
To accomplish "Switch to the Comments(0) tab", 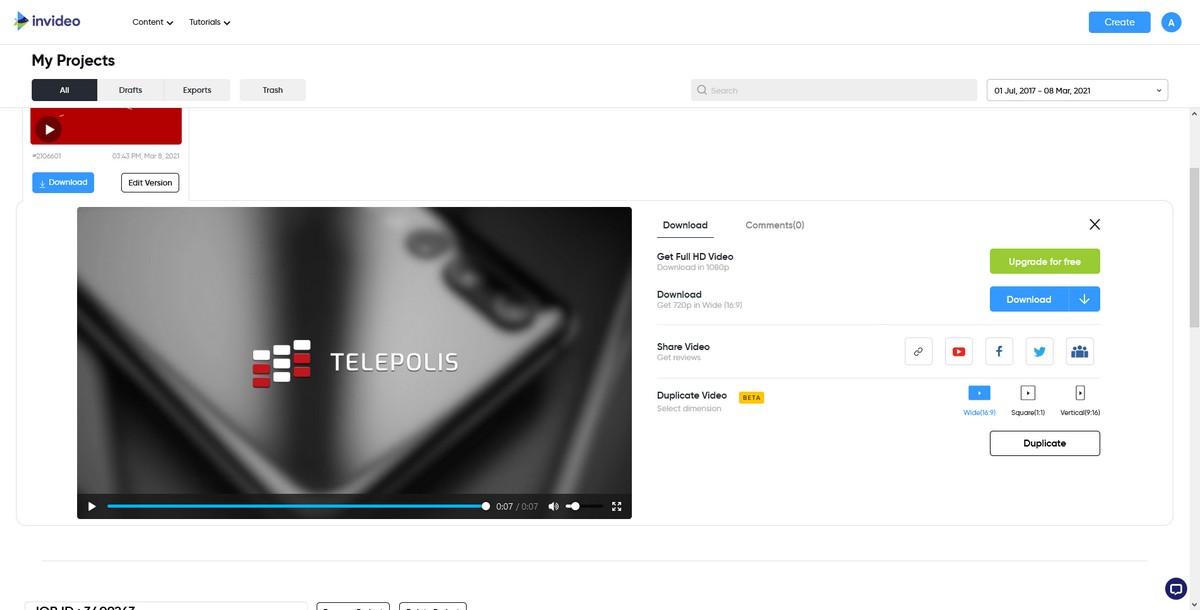I will (774, 225).
